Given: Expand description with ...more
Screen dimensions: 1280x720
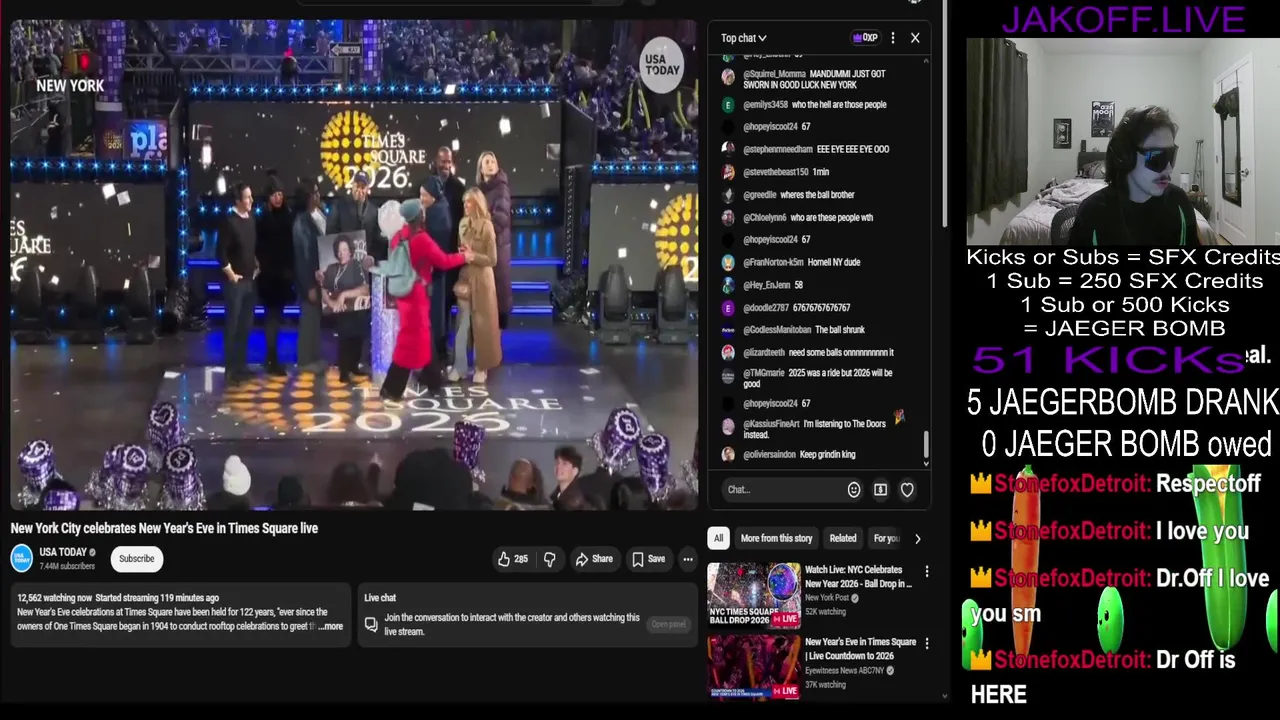Looking at the screenshot, I should click(x=331, y=627).
